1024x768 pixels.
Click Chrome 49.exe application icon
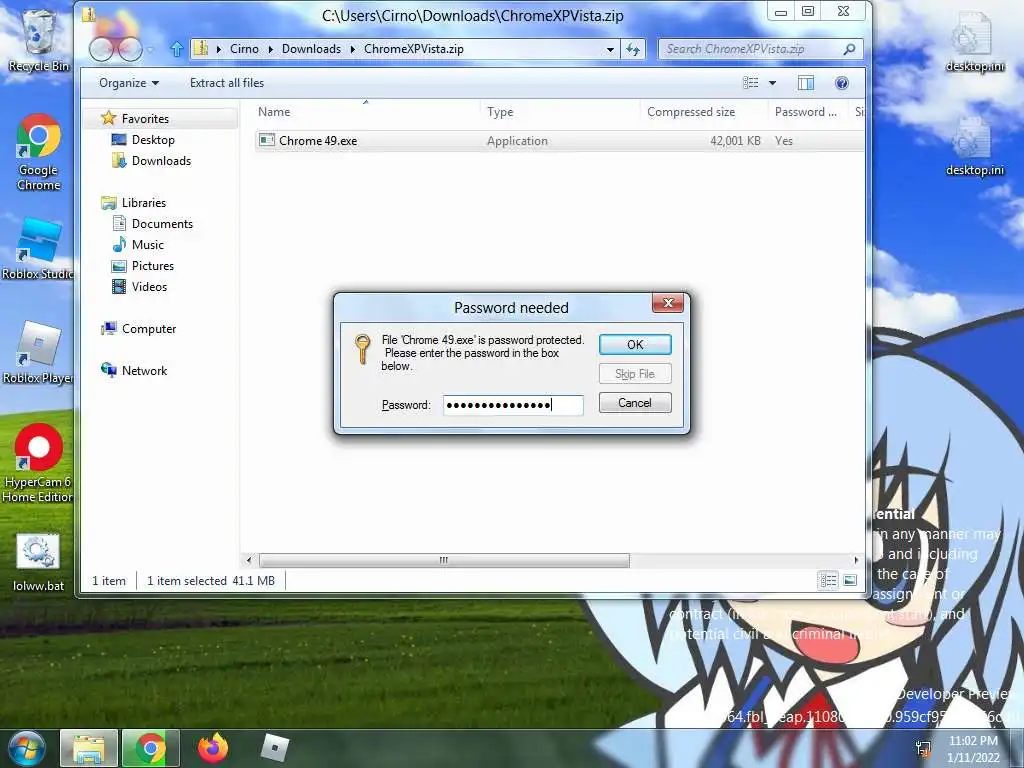pos(266,140)
